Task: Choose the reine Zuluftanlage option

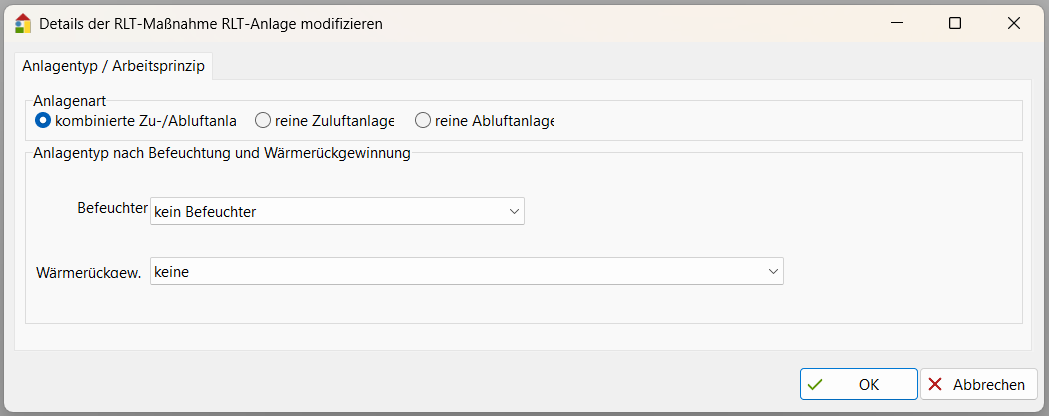Action: click(x=263, y=121)
